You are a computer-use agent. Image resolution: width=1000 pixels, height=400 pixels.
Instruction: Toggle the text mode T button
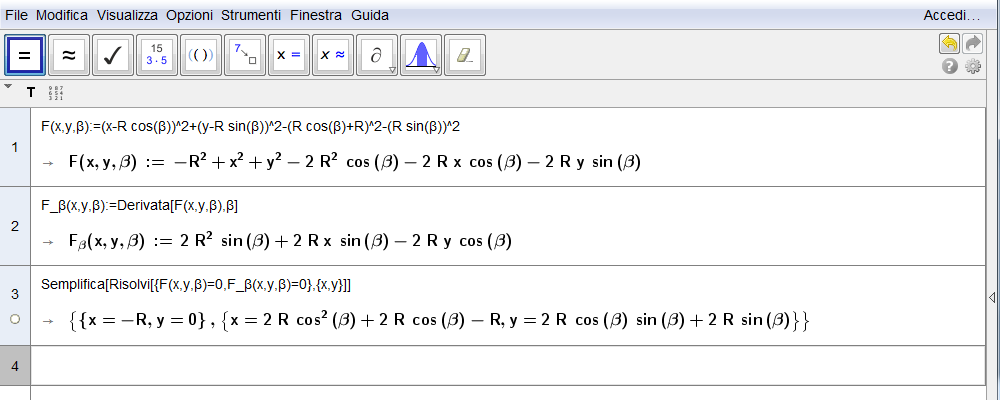tap(31, 93)
